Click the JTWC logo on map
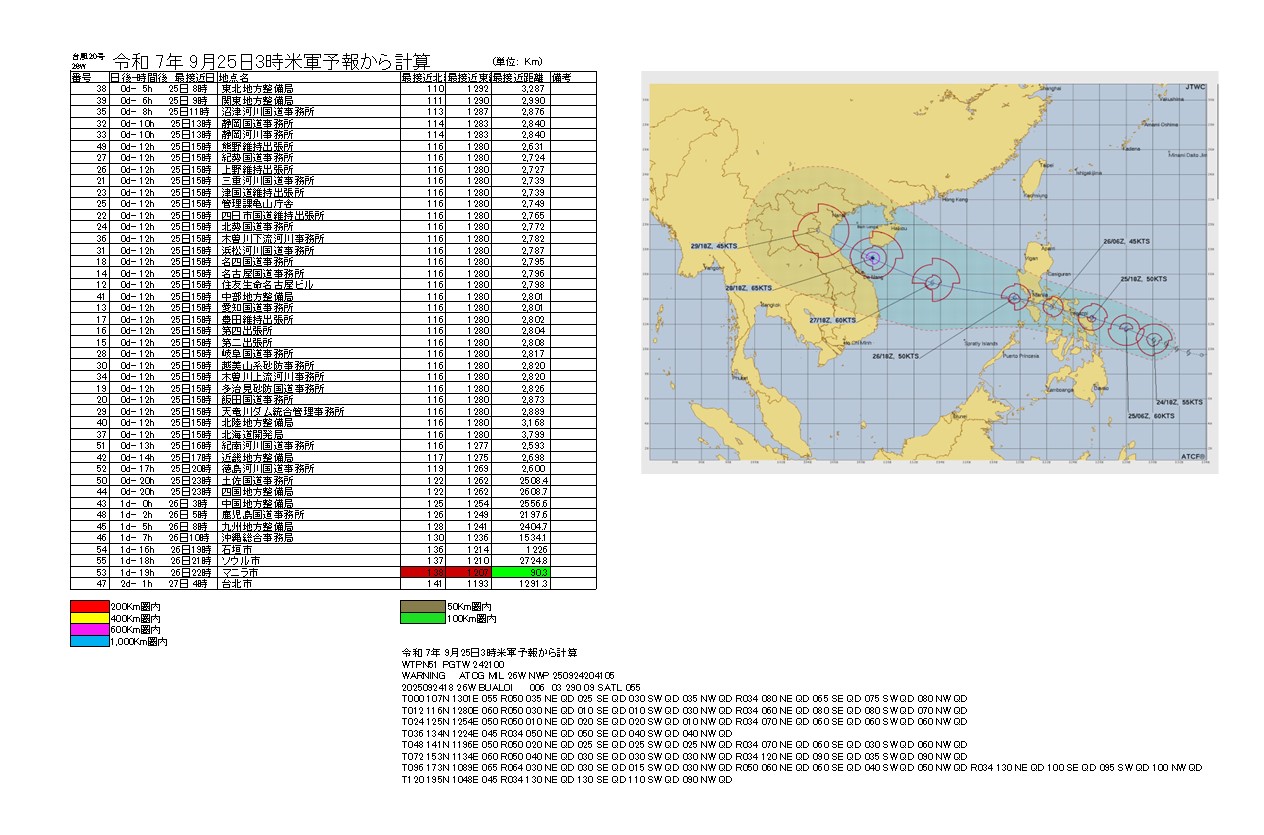The height and width of the screenshot is (835, 1264). click(1195, 88)
